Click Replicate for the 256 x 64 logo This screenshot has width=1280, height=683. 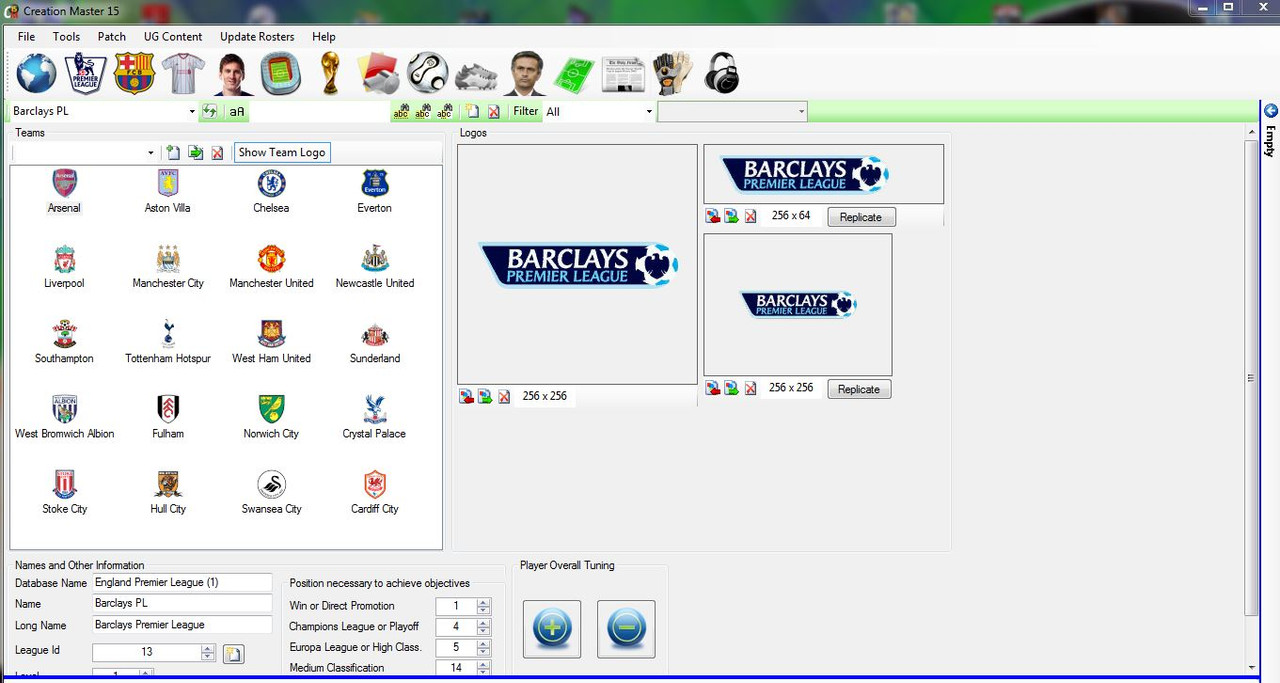[861, 217]
